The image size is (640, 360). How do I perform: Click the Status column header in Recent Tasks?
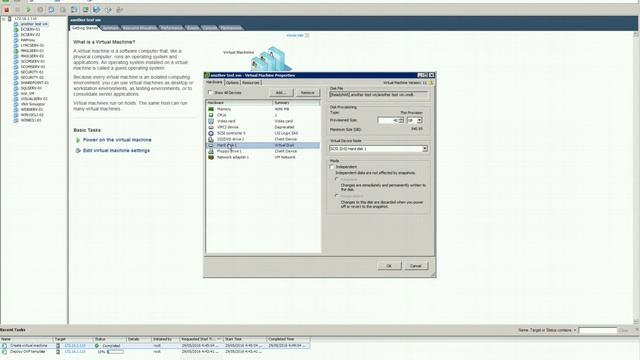tap(109, 339)
